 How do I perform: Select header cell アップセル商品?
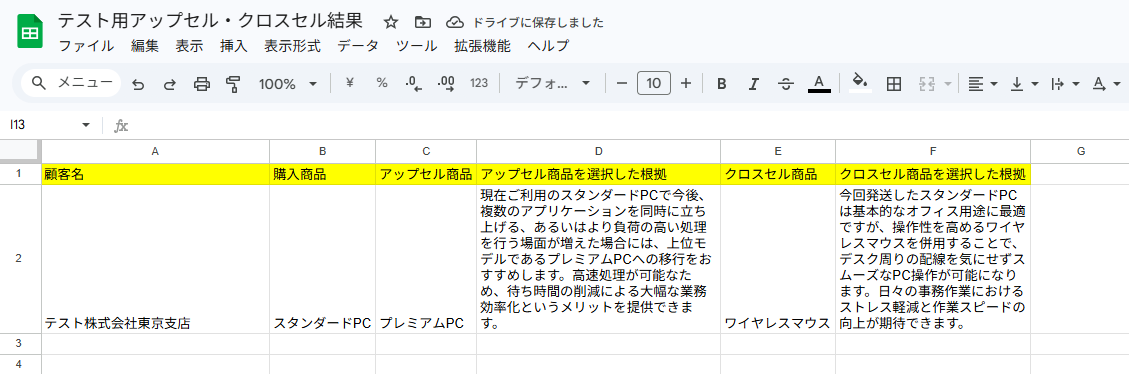pos(426,174)
